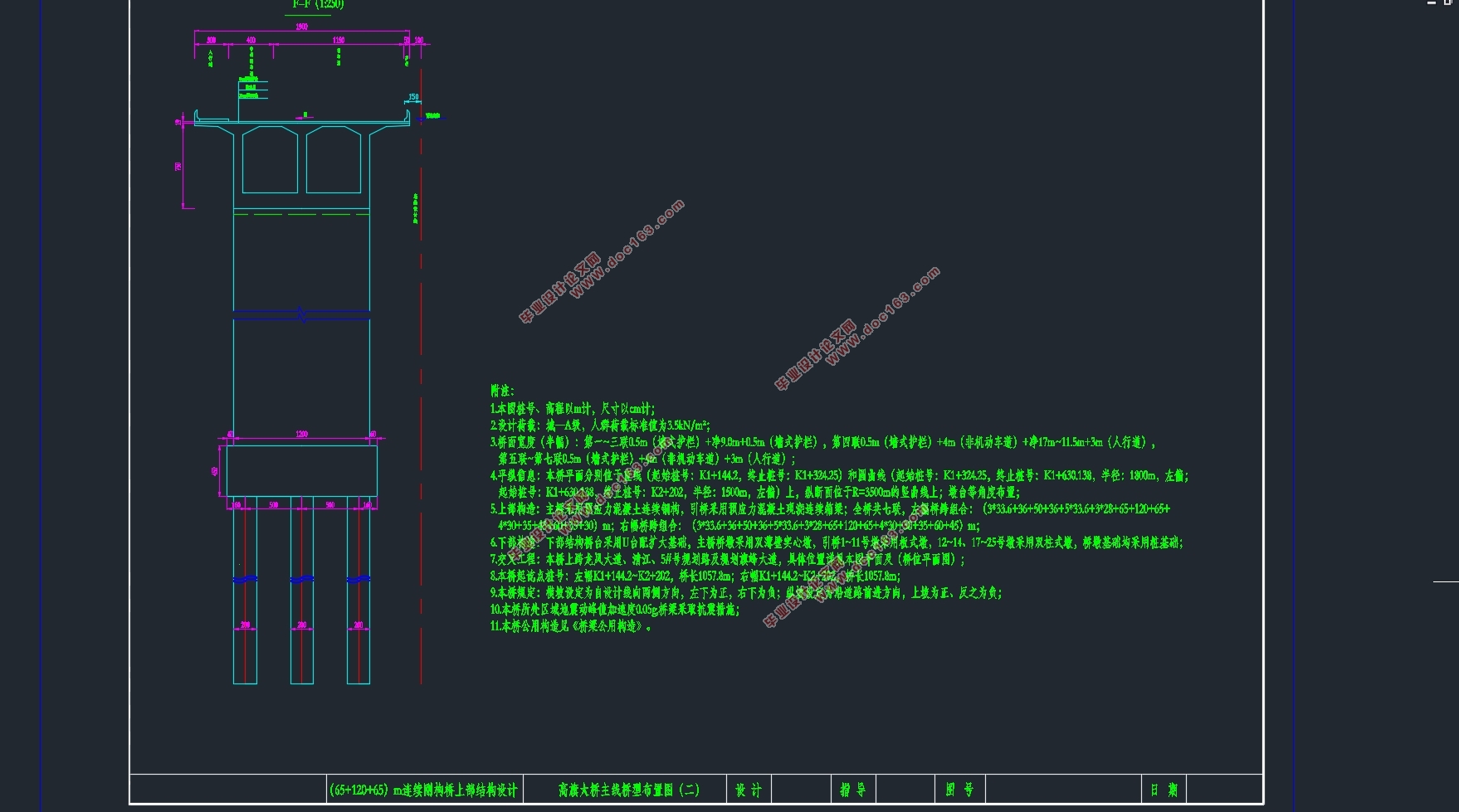The height and width of the screenshot is (812, 1459).
Task: Select the section title 'F-F (1:250)'
Action: click(x=317, y=4)
